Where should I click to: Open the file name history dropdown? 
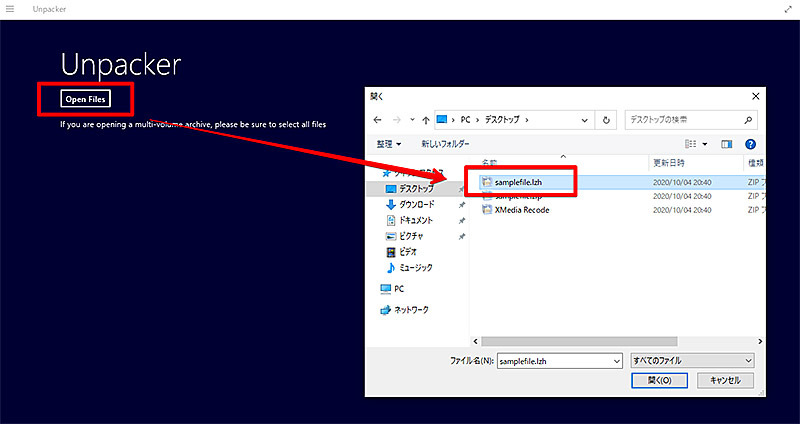pyautogui.click(x=616, y=361)
